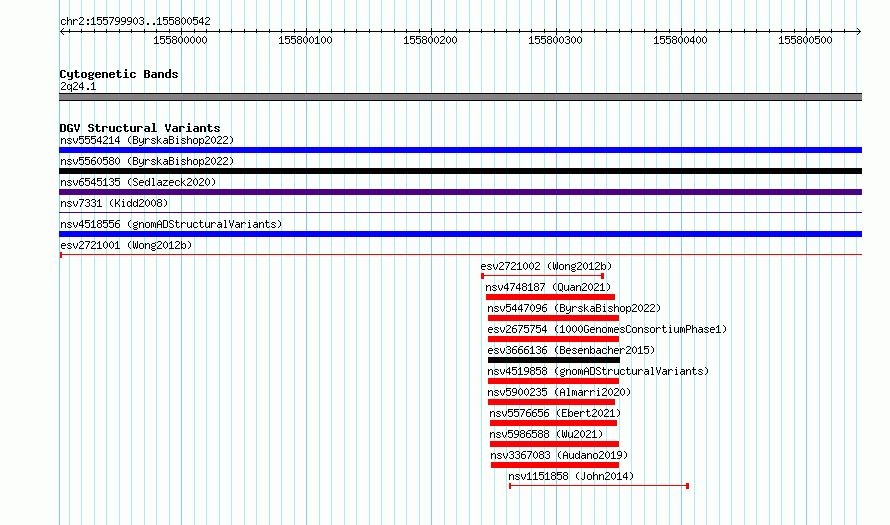
Task: Click nsv5986588 (Wu2021) label
Action: 546,434
